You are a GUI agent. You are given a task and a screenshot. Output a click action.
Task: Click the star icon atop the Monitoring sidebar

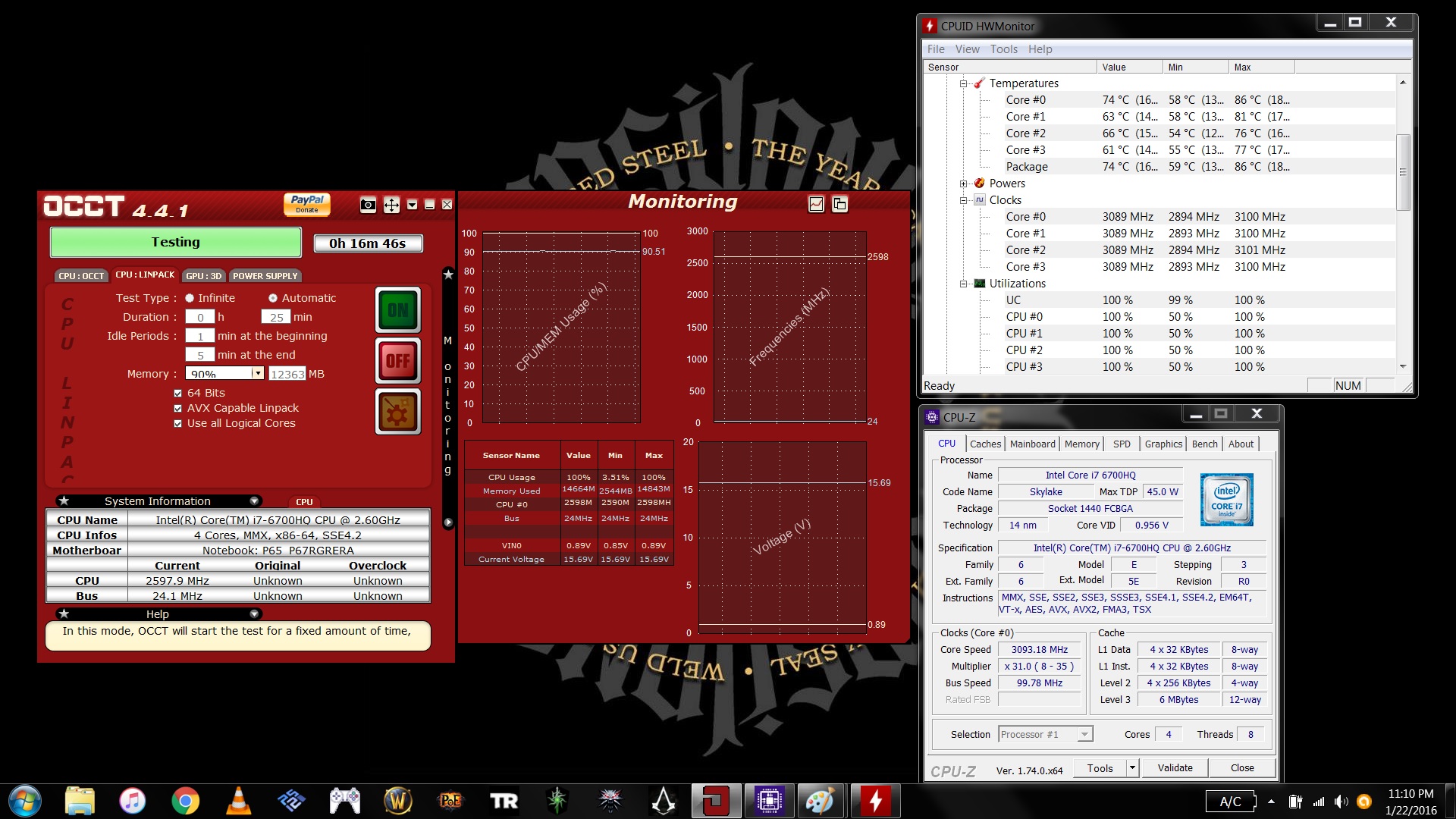[x=448, y=274]
